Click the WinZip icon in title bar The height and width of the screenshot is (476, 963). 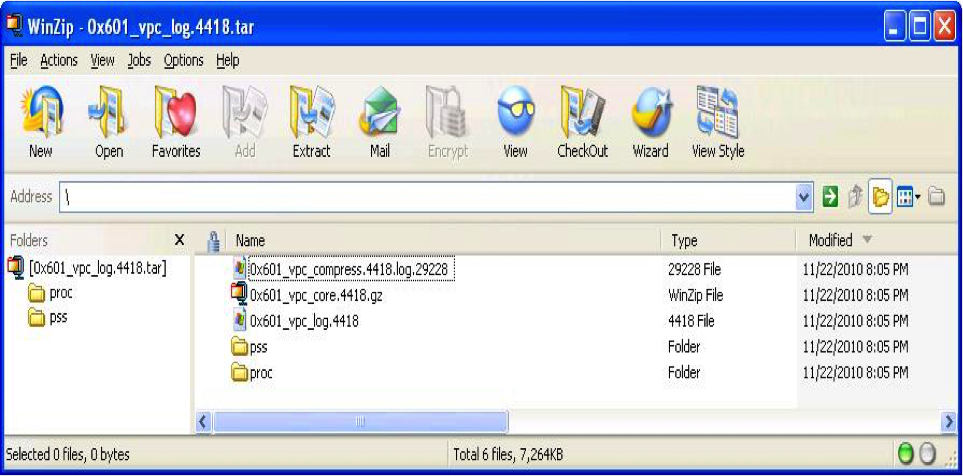coord(14,27)
